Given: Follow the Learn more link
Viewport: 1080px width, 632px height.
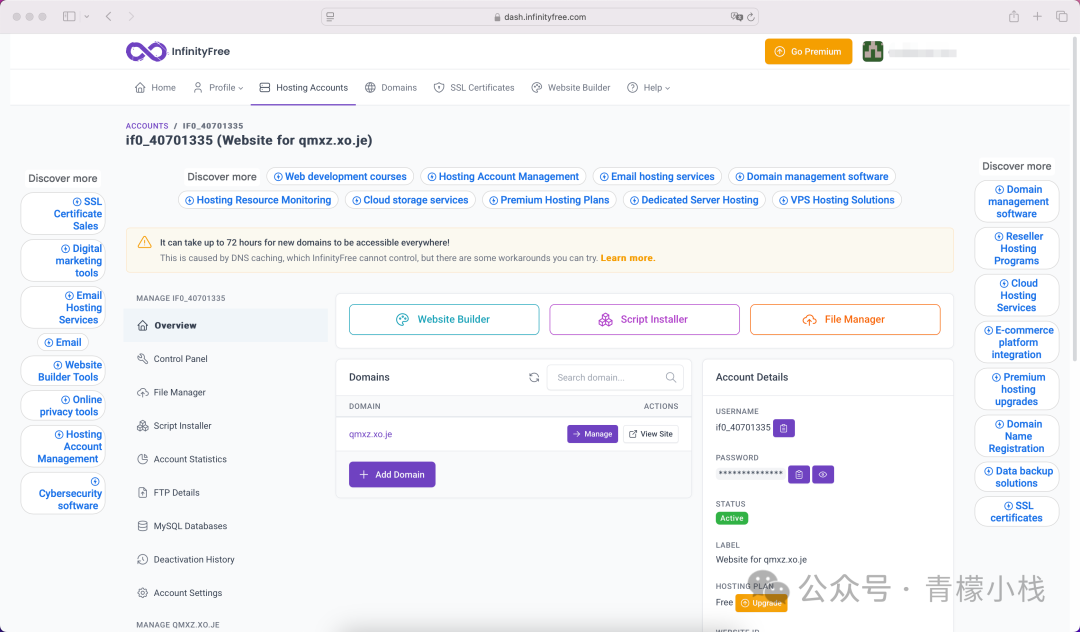Looking at the screenshot, I should coord(628,258).
